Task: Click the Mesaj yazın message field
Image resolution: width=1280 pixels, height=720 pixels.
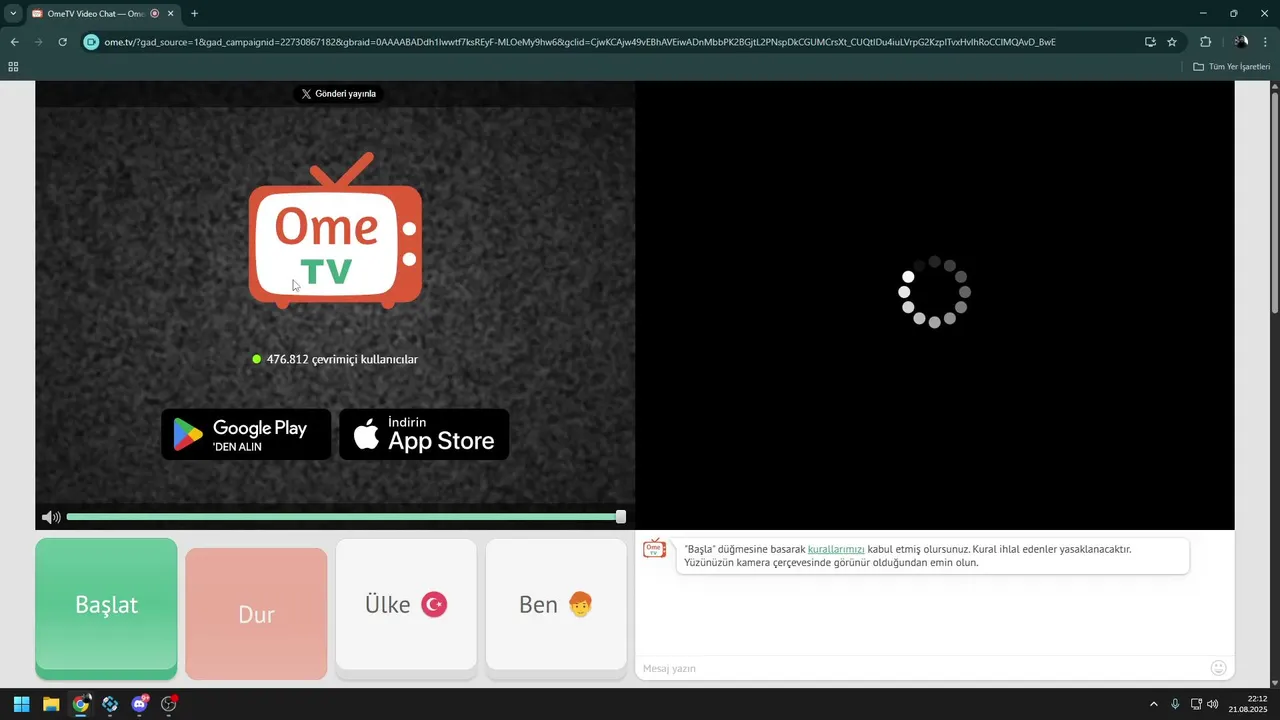Action: tap(920, 668)
